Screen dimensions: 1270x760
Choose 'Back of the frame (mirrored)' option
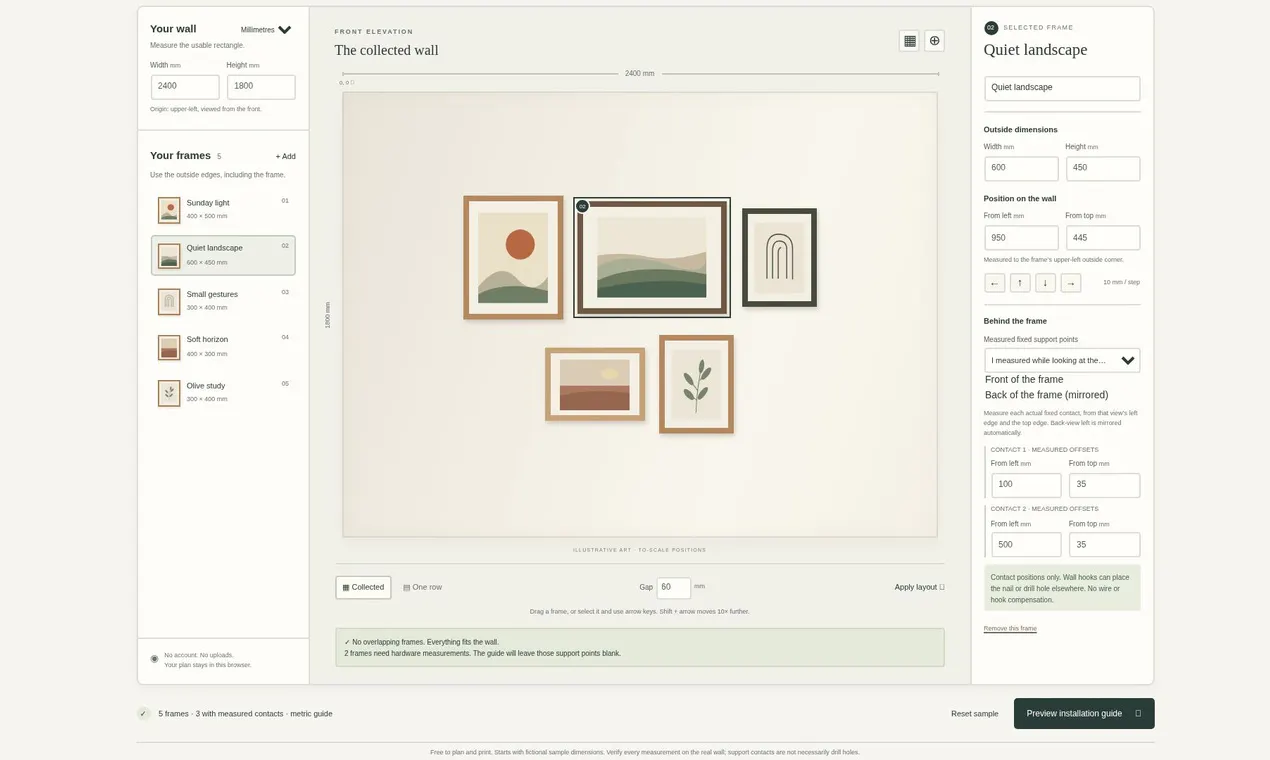click(1046, 395)
